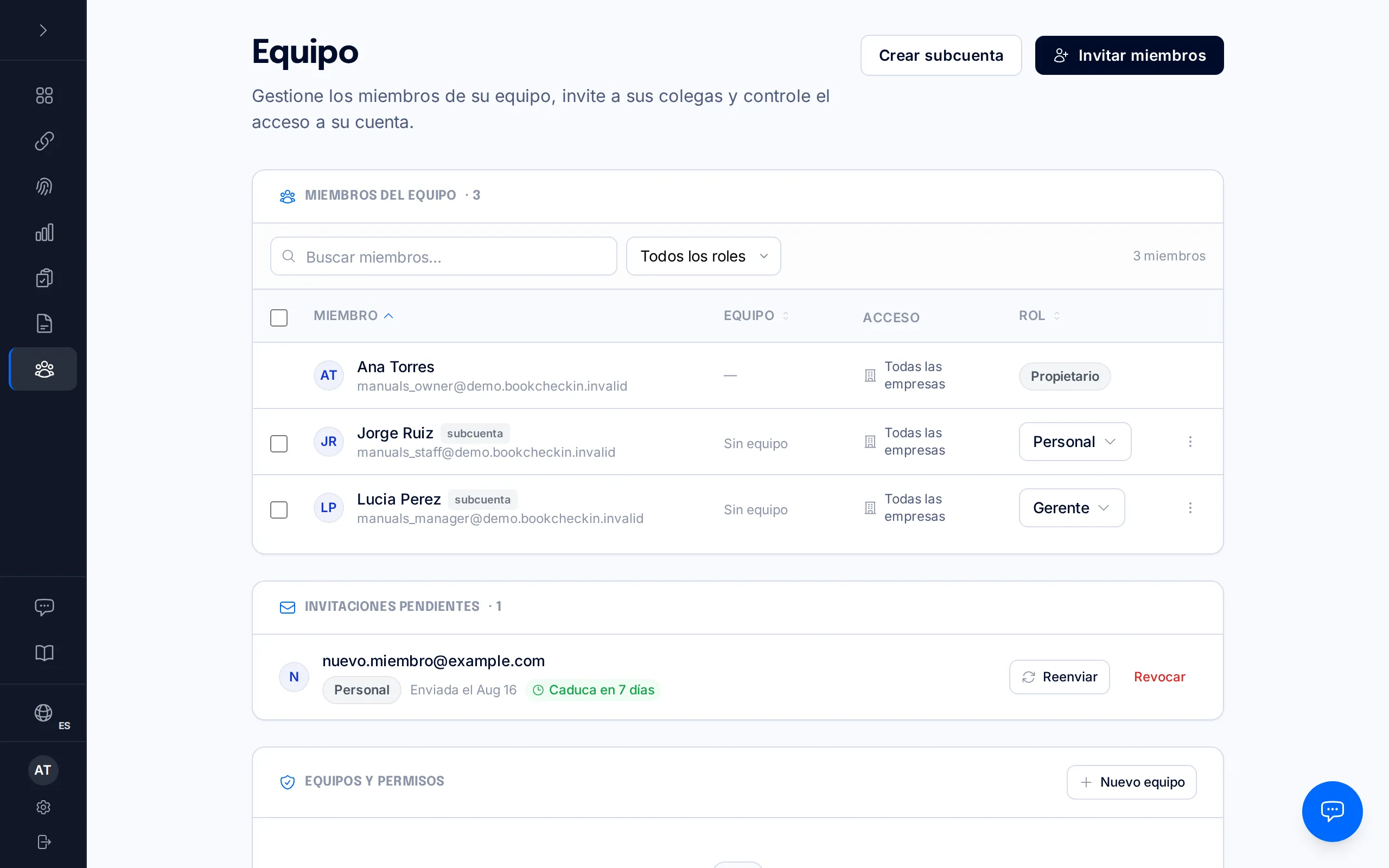
Task: Click the N avatar of pending invitation
Action: pos(294,677)
